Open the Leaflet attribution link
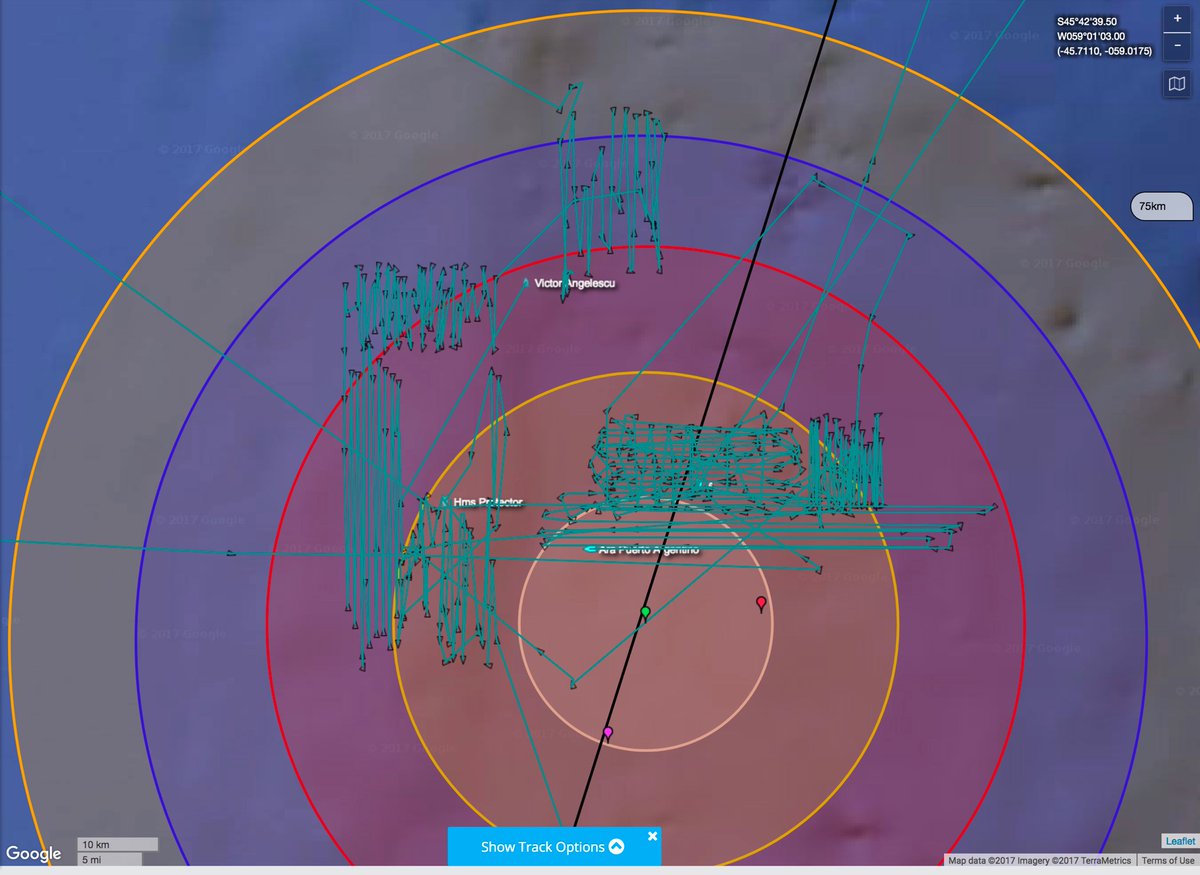Viewport: 1200px width, 875px height. point(1177,842)
